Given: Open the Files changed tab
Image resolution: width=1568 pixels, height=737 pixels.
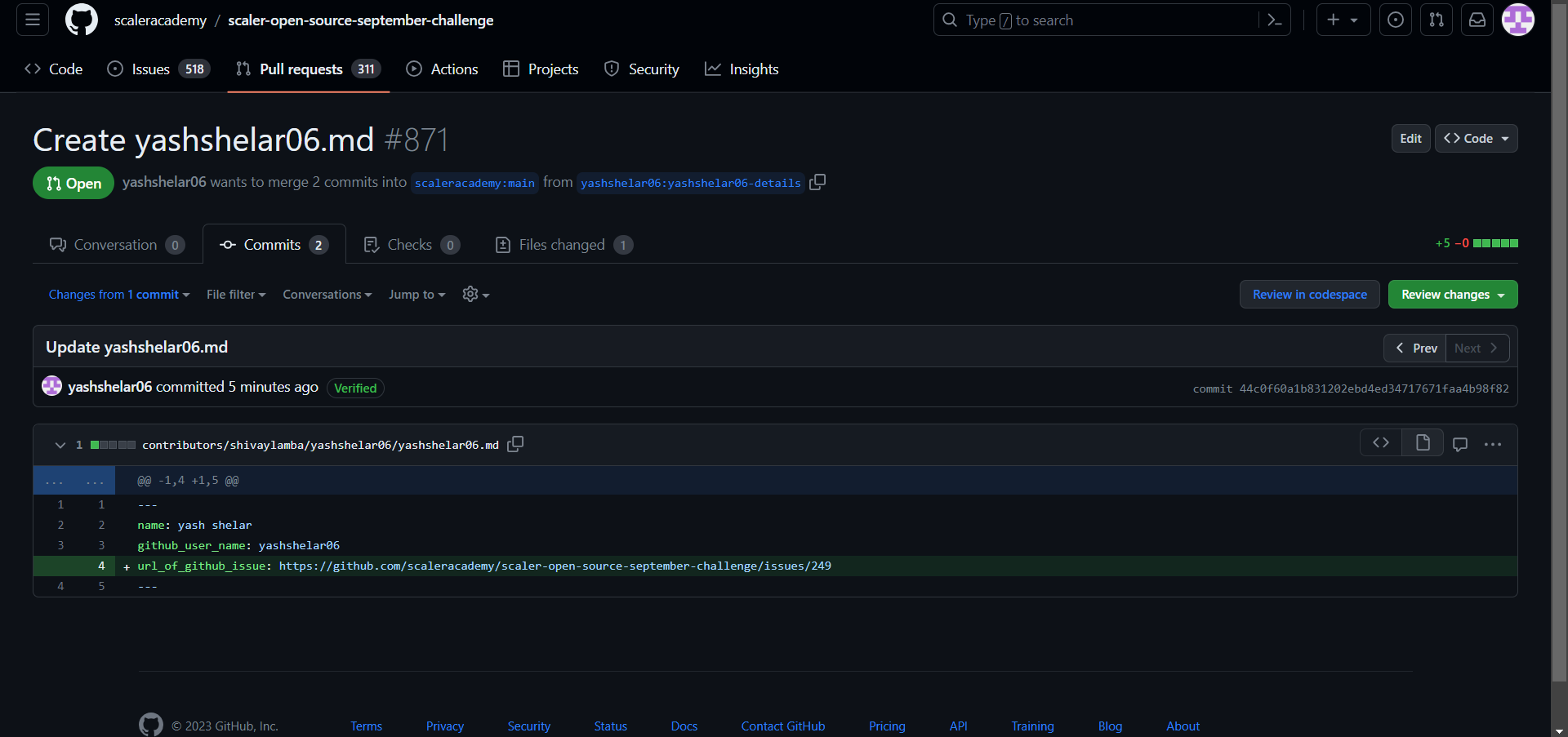Looking at the screenshot, I should (563, 244).
